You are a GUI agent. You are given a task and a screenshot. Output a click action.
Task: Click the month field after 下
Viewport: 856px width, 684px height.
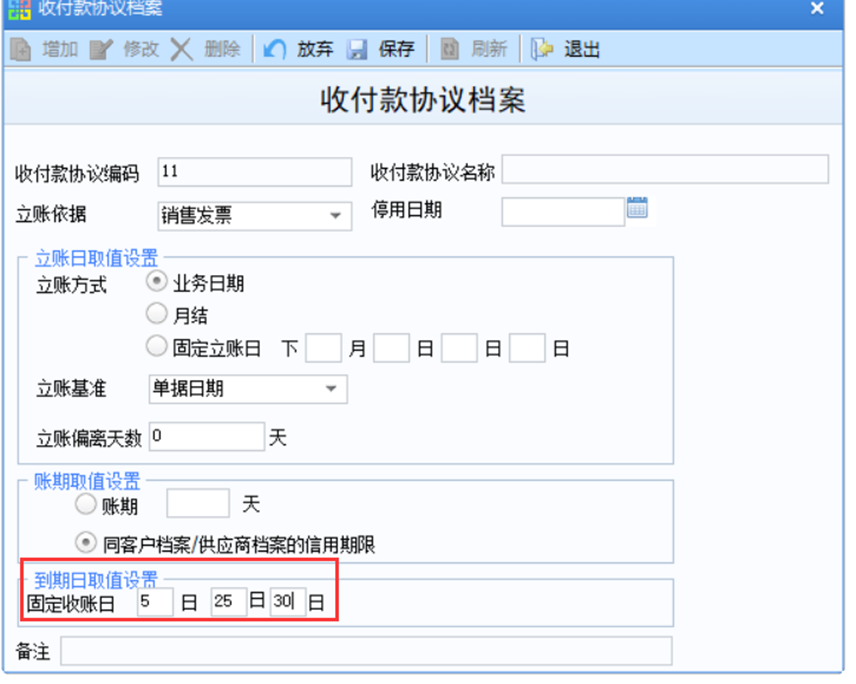(x=324, y=348)
